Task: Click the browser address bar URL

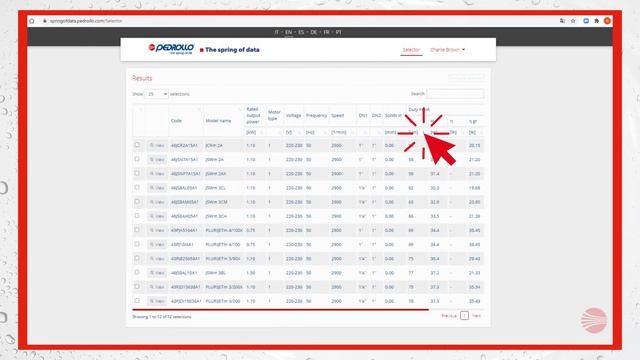Action: pos(86,21)
